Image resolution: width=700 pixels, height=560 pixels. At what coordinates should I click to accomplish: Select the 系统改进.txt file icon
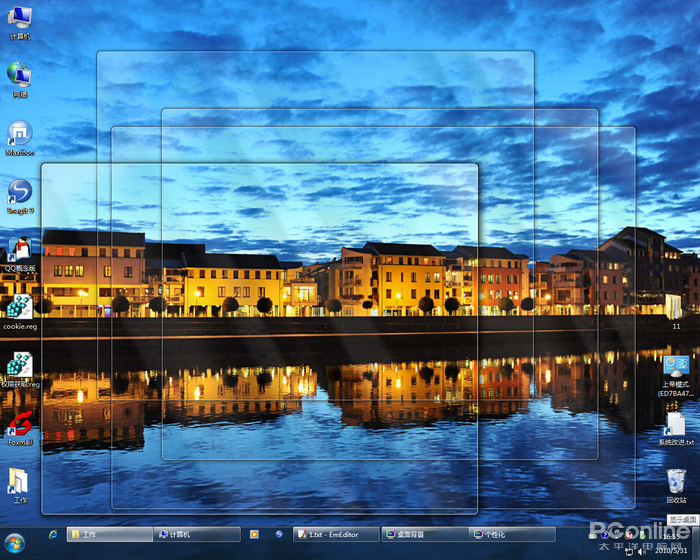pyautogui.click(x=676, y=429)
